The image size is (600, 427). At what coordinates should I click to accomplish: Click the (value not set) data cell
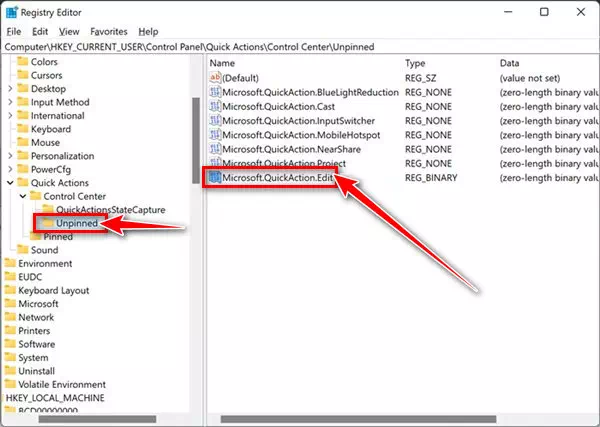tap(530, 78)
